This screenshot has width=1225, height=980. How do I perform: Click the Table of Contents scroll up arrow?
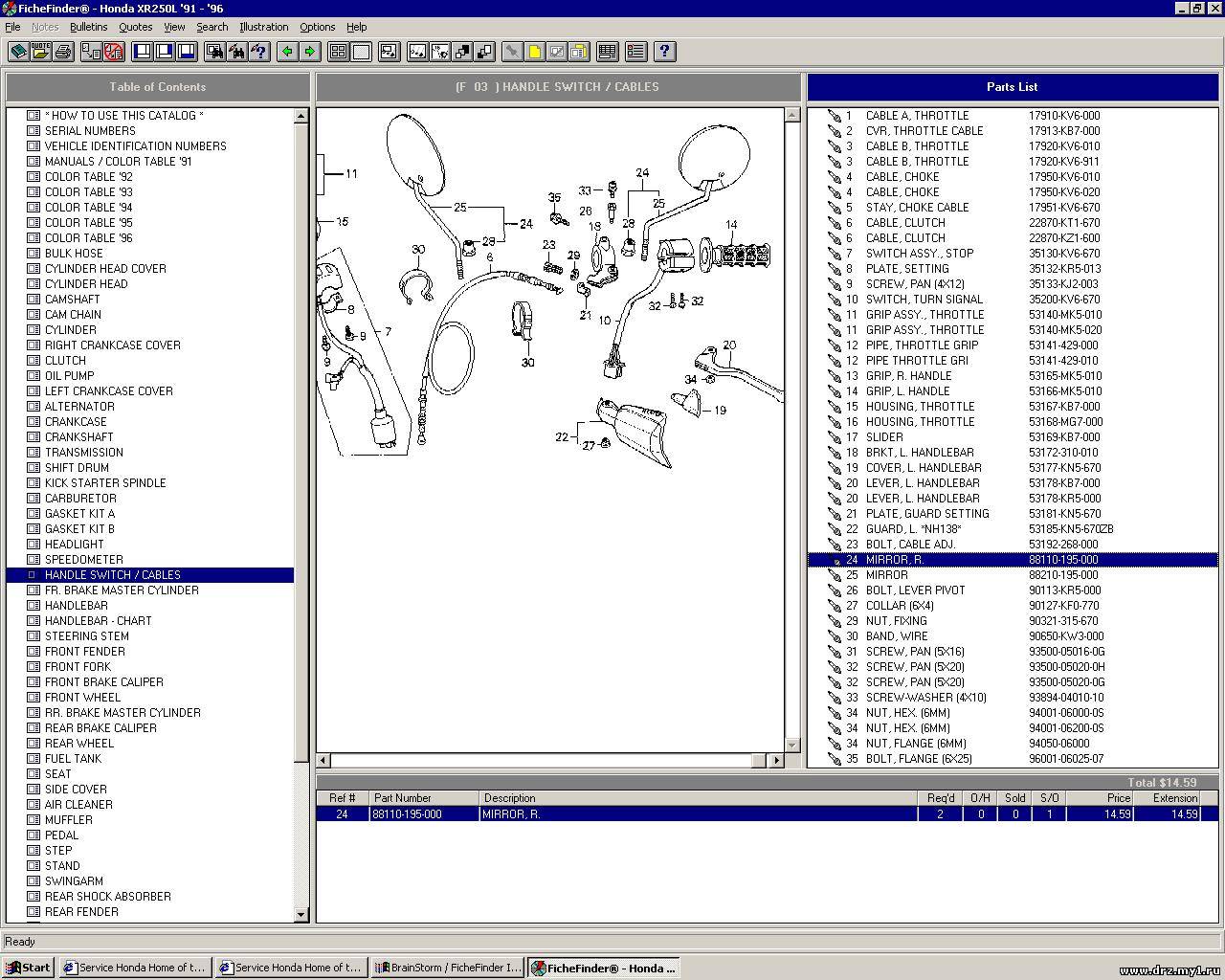coord(301,116)
